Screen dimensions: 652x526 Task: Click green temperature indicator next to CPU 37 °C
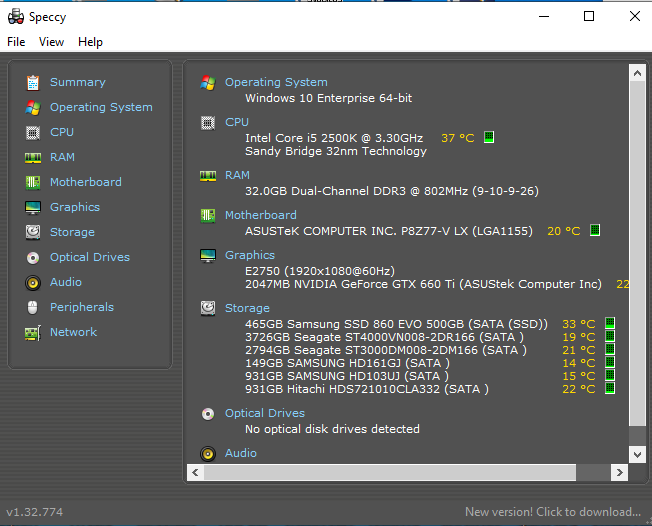click(489, 137)
